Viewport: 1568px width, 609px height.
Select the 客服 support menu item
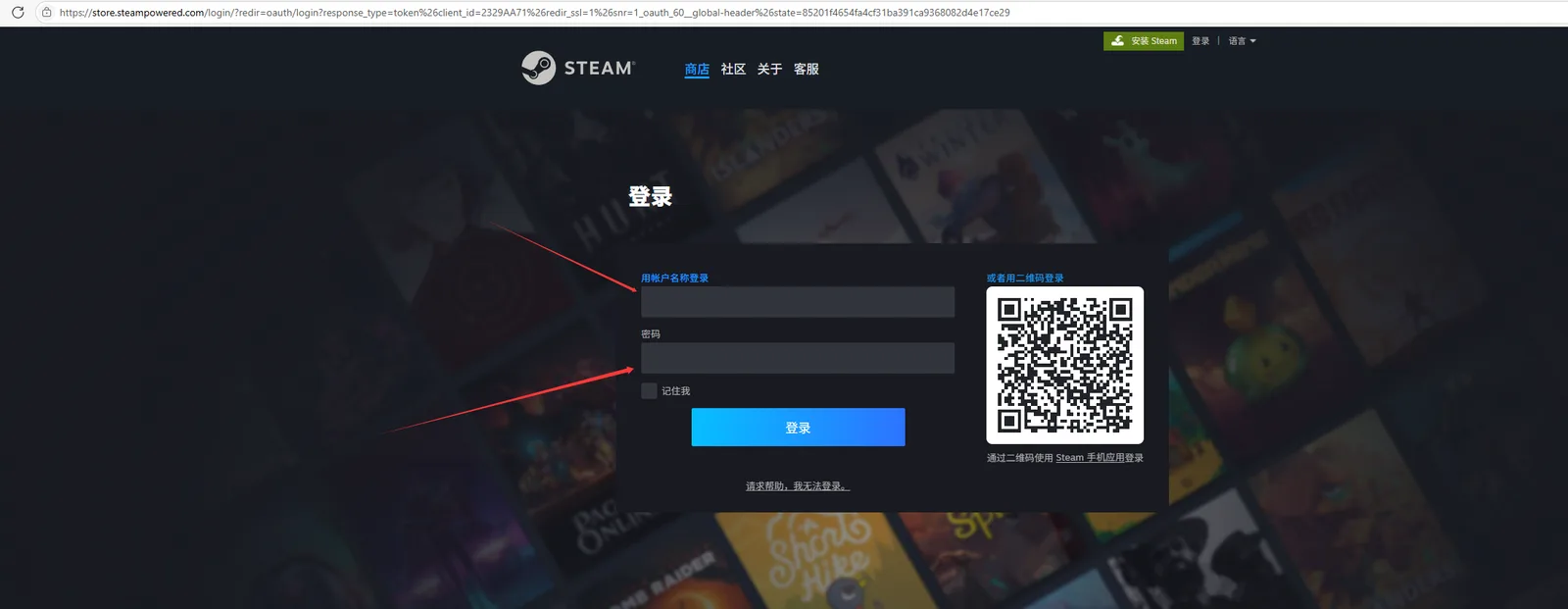coord(807,69)
